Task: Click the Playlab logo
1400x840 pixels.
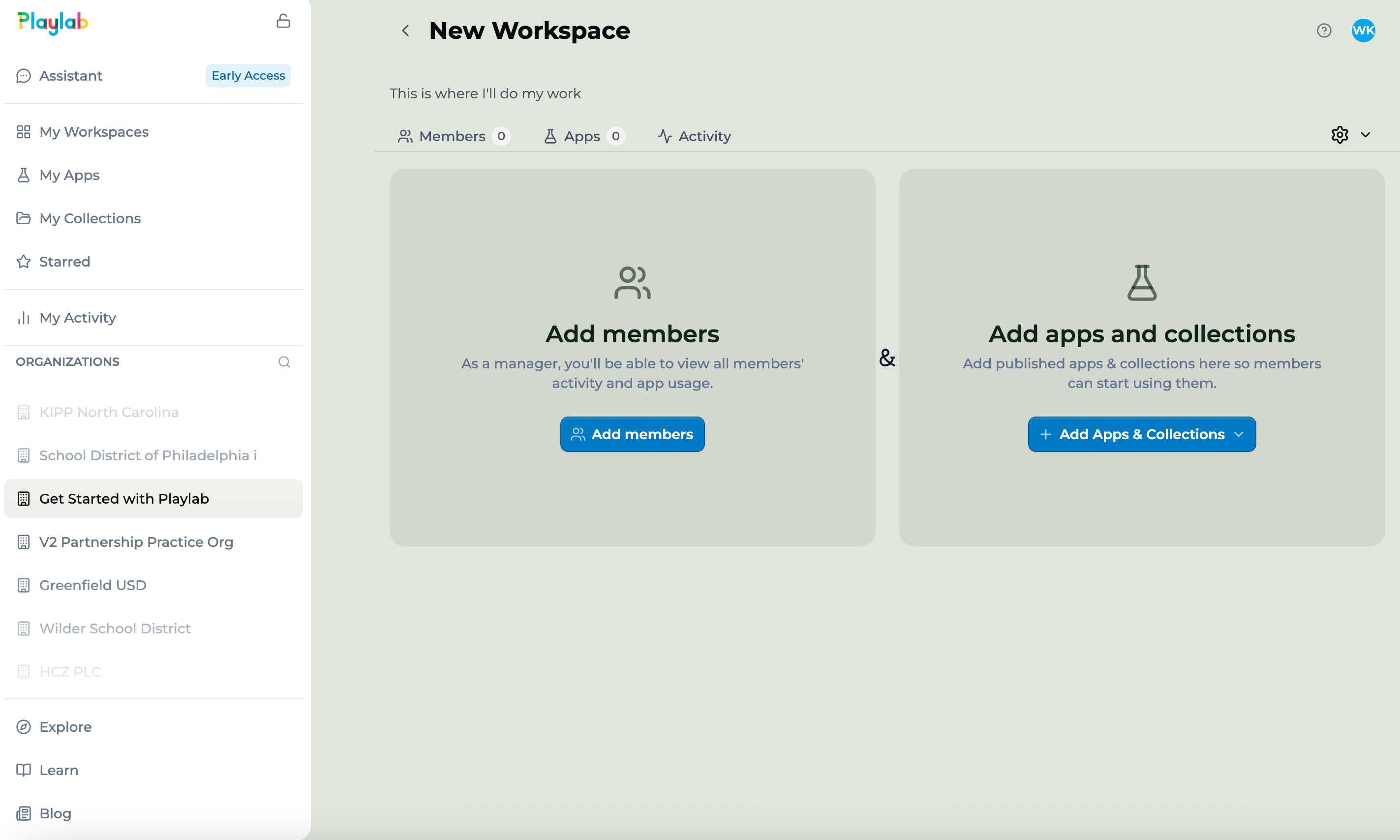Action: (x=53, y=23)
